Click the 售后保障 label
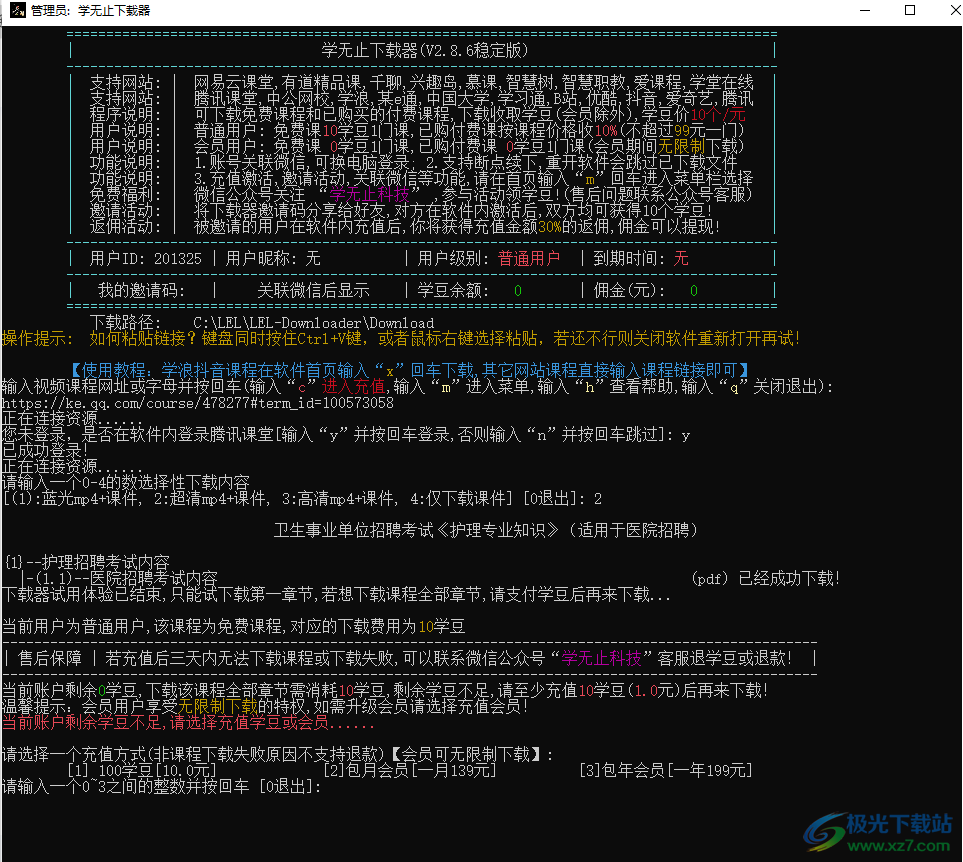The width and height of the screenshot is (963, 862). click(x=50, y=658)
